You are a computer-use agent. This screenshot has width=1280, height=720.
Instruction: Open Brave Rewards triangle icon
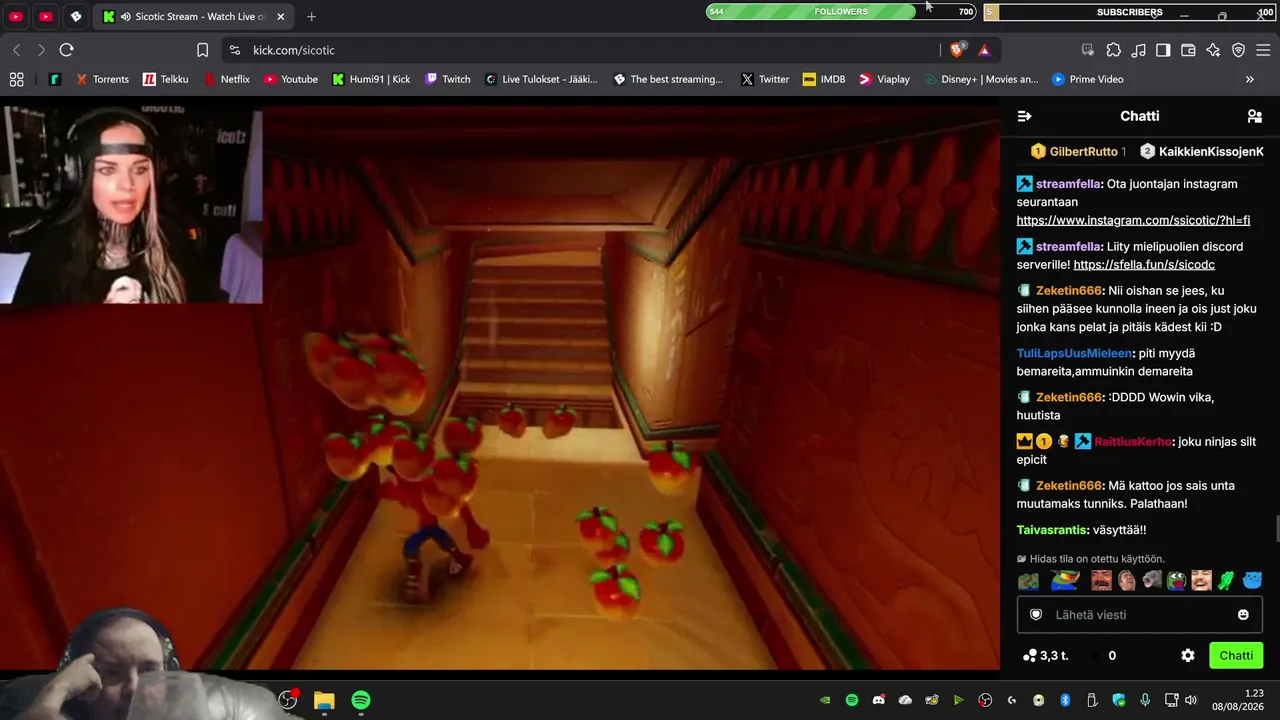click(x=984, y=50)
